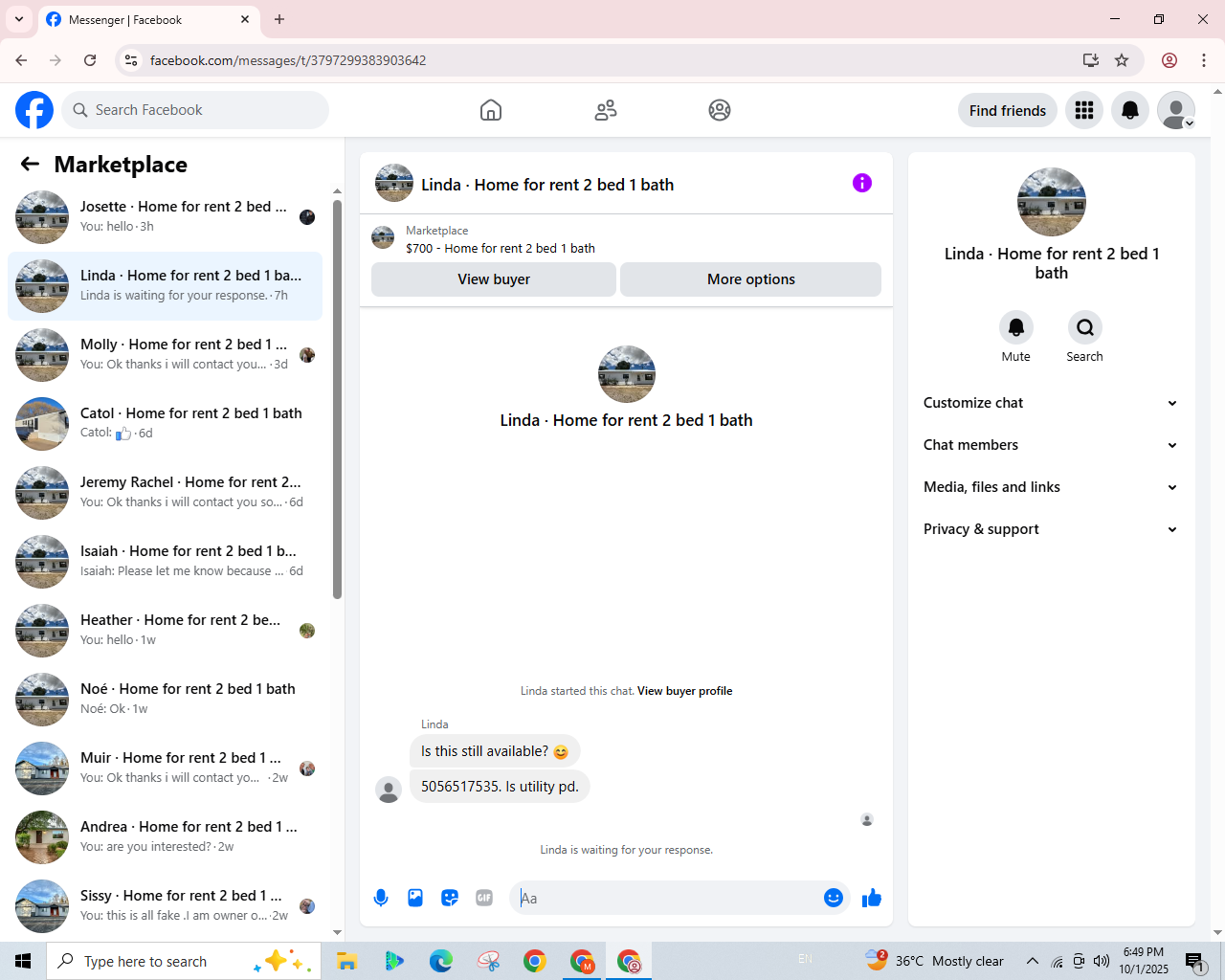Screen dimensions: 1225x980
Task: Send a thumbs-up like
Action: click(x=872, y=898)
